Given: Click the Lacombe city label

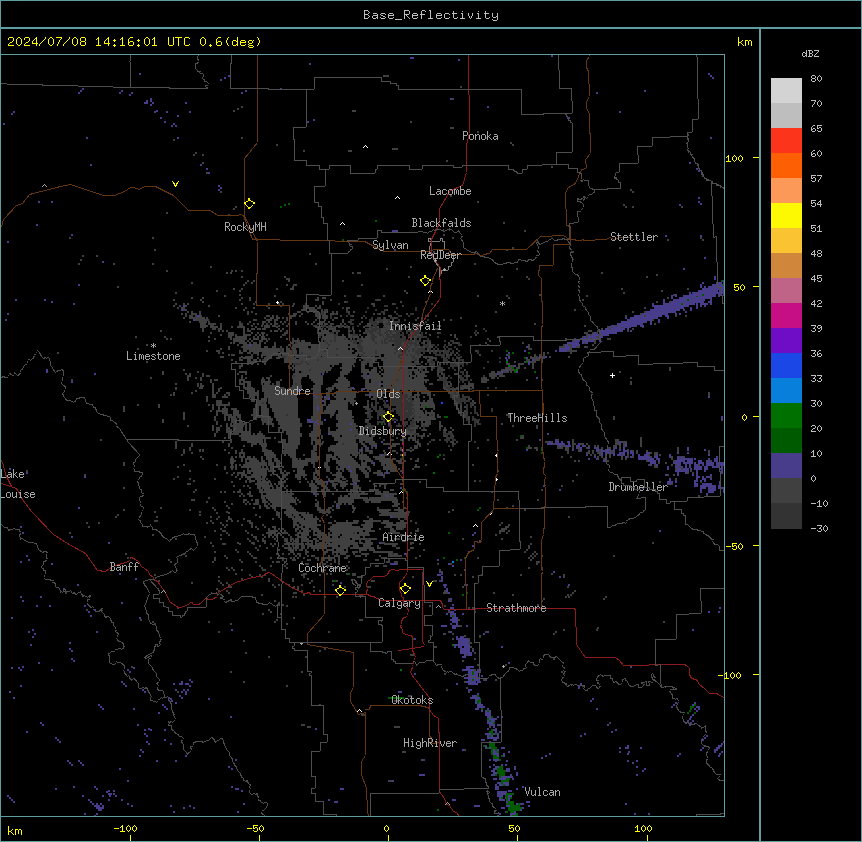Looking at the screenshot, I should point(450,191).
